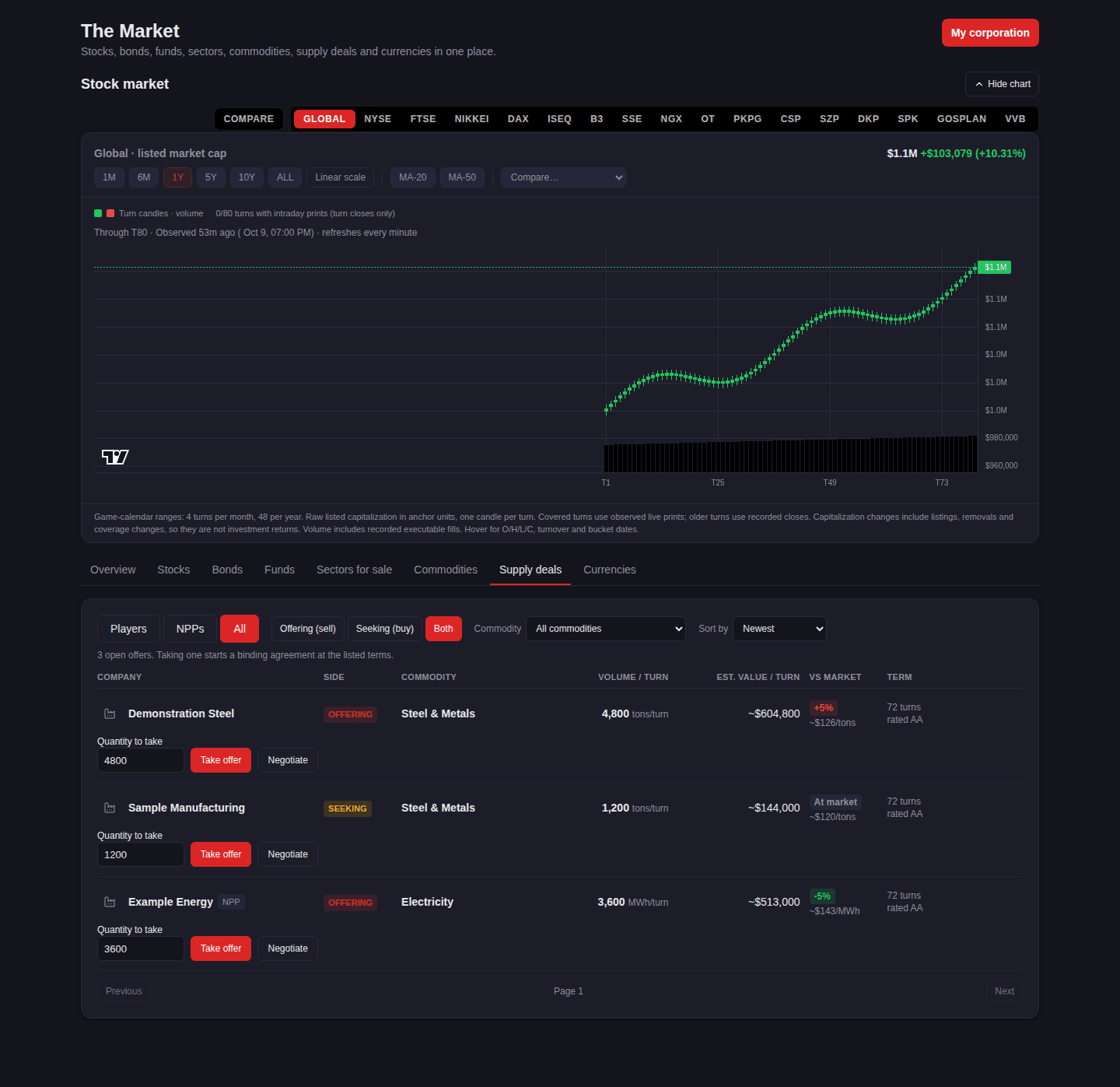
Task: Click the Hide chart chevron icon
Action: click(x=979, y=84)
